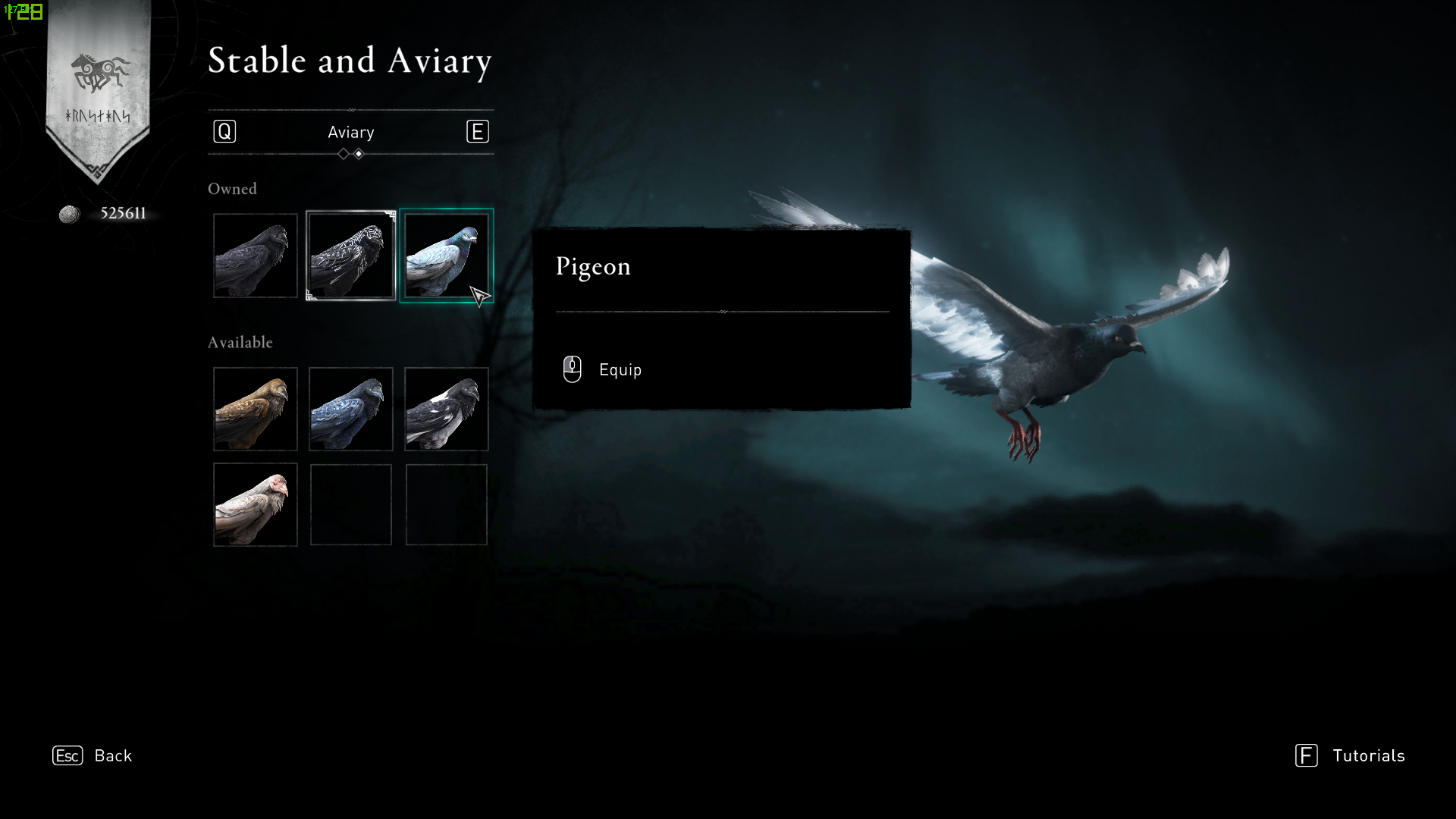Viewport: 1456px width, 819px height.
Task: Click the Q key previous tab icon
Action: [x=224, y=132]
